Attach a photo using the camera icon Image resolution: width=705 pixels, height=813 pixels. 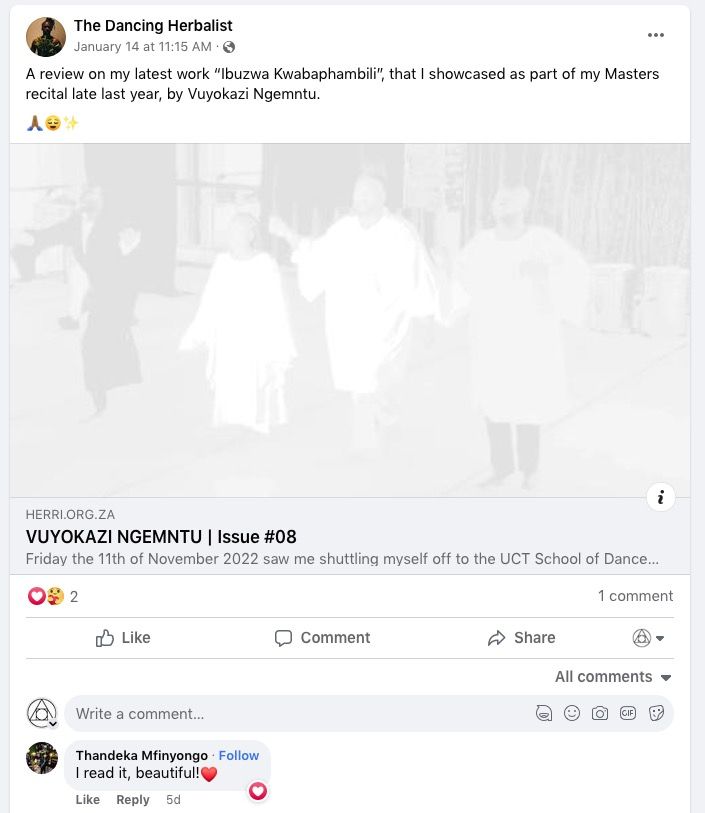click(600, 713)
